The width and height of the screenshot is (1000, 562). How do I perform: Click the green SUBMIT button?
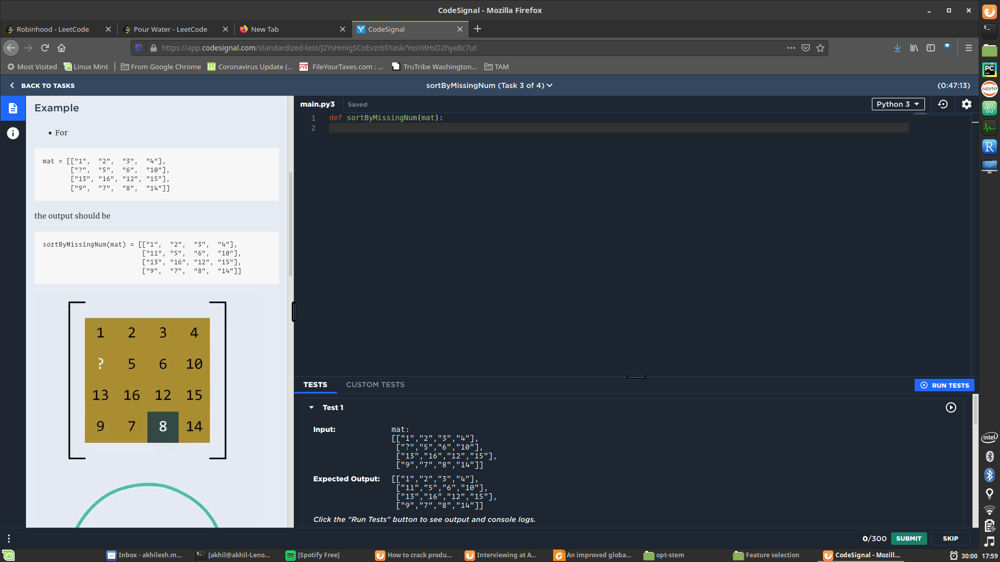click(908, 538)
